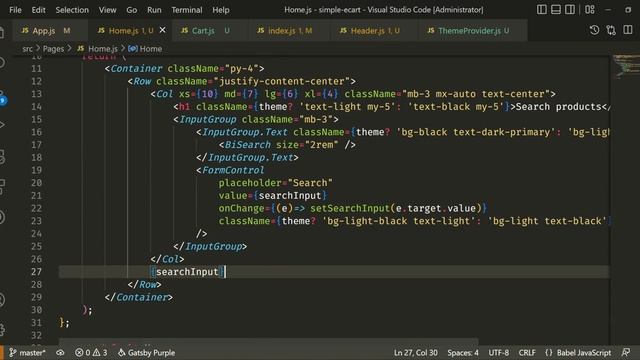The width and height of the screenshot is (640, 360).
Task: Open the Help menu
Action: point(220,10)
